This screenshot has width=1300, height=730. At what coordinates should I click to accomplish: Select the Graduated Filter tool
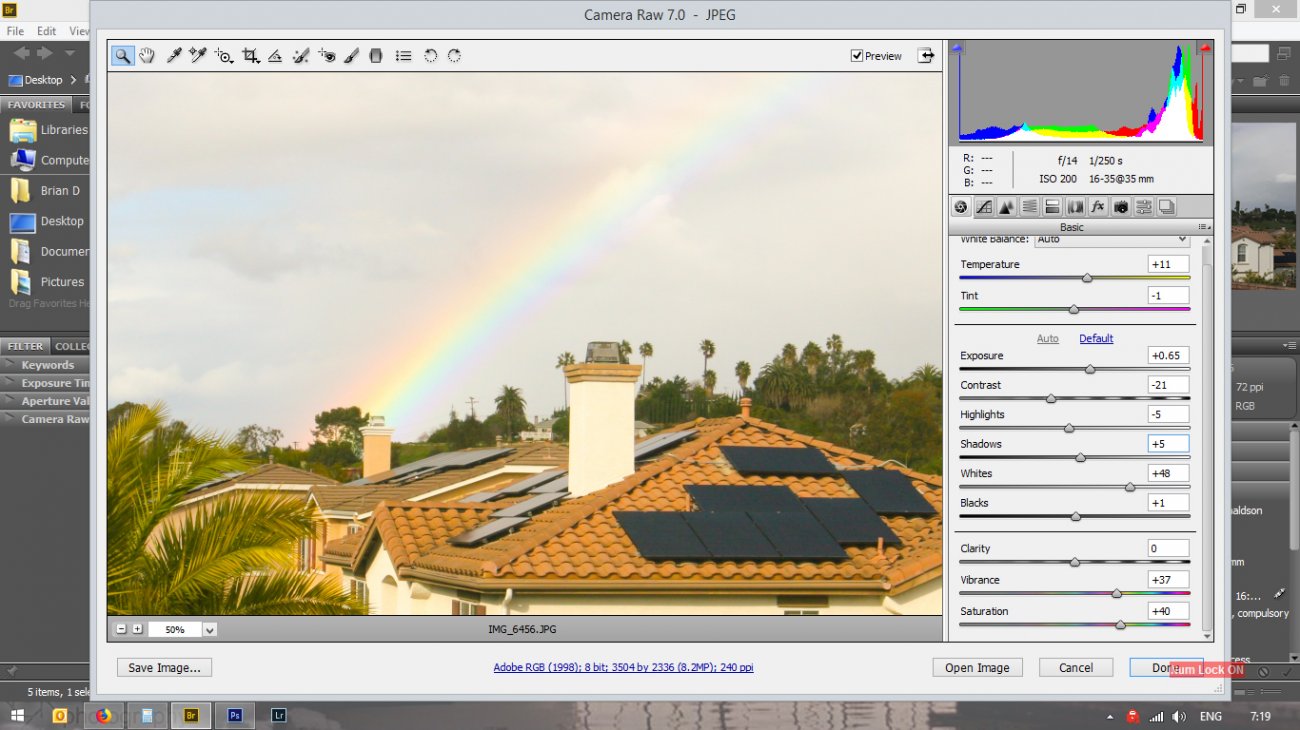tap(376, 56)
